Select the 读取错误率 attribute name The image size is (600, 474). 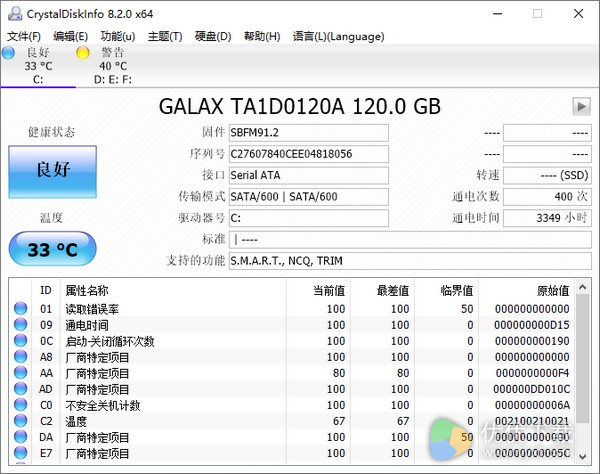(92, 309)
